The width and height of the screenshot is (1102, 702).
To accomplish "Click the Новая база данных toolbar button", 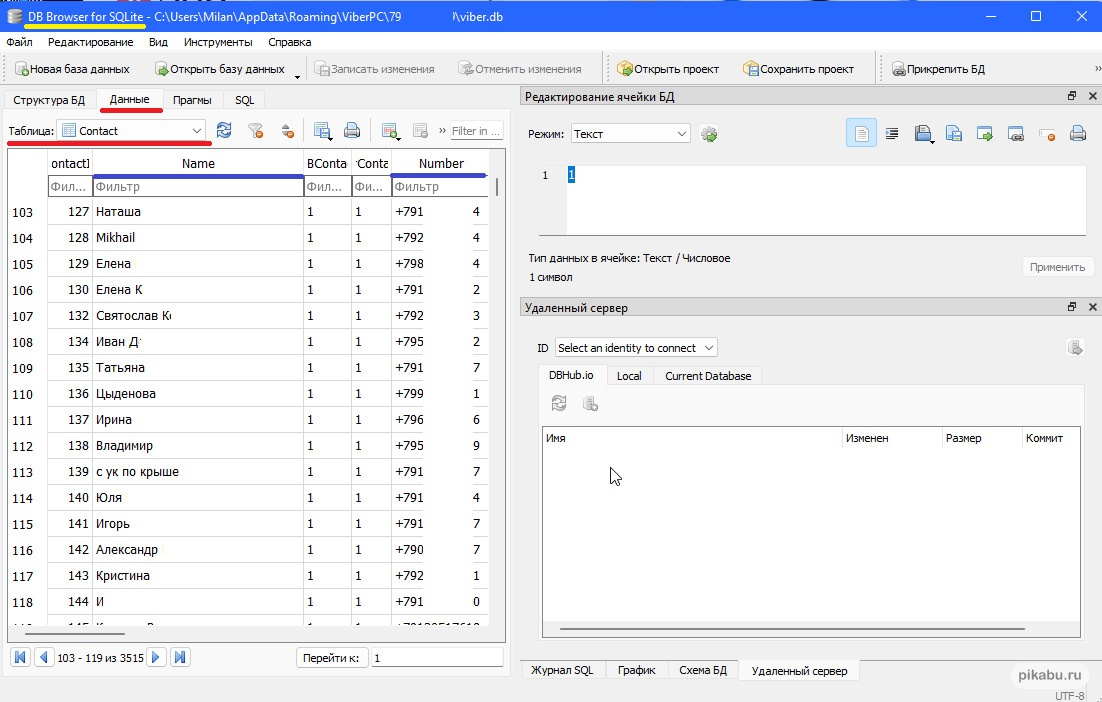I will (x=72, y=69).
